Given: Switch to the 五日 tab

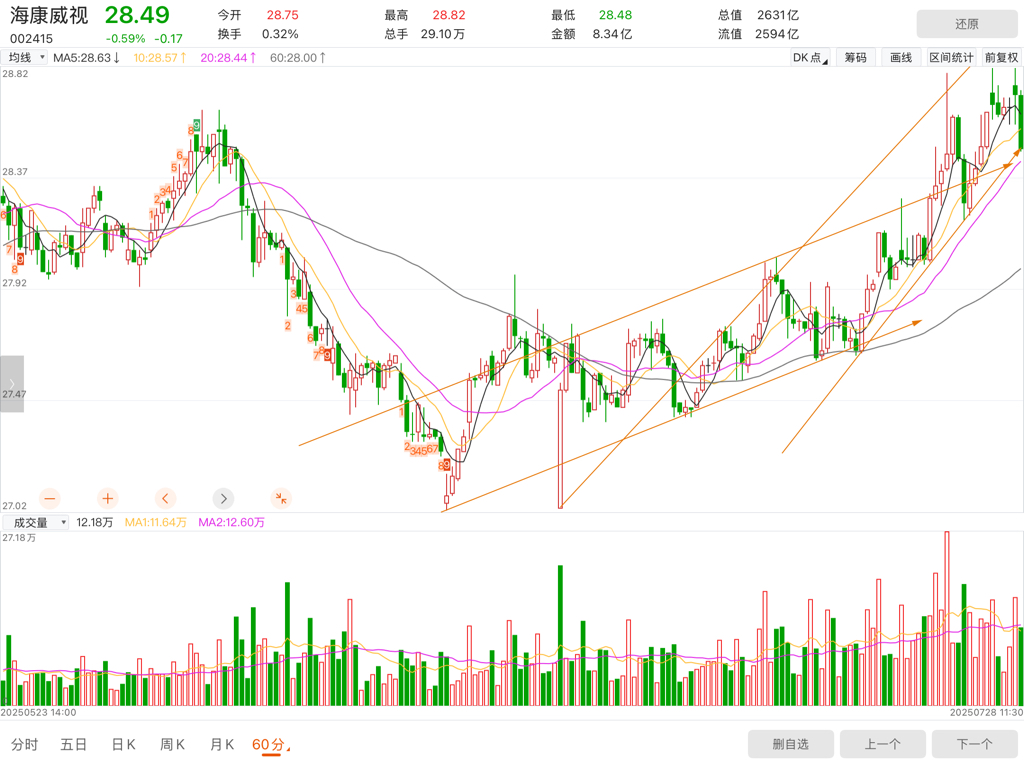Looking at the screenshot, I should (74, 744).
